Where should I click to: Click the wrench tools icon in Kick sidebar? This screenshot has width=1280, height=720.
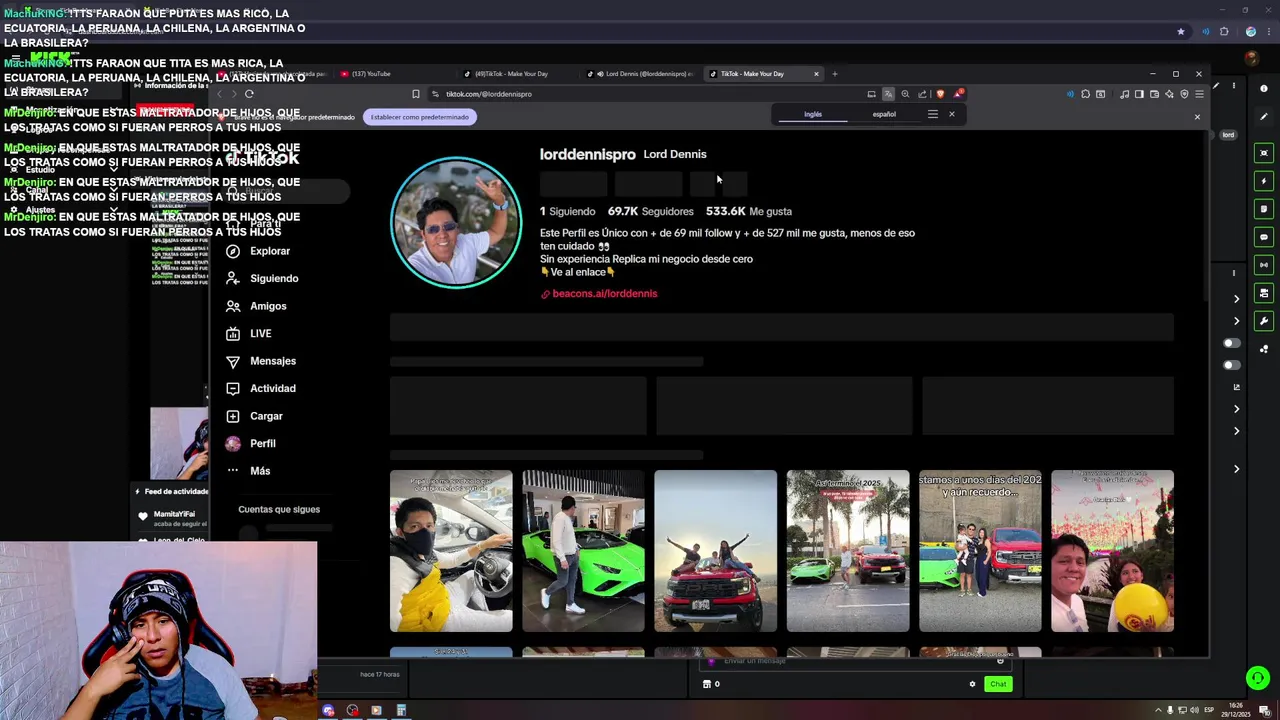coord(1264,322)
